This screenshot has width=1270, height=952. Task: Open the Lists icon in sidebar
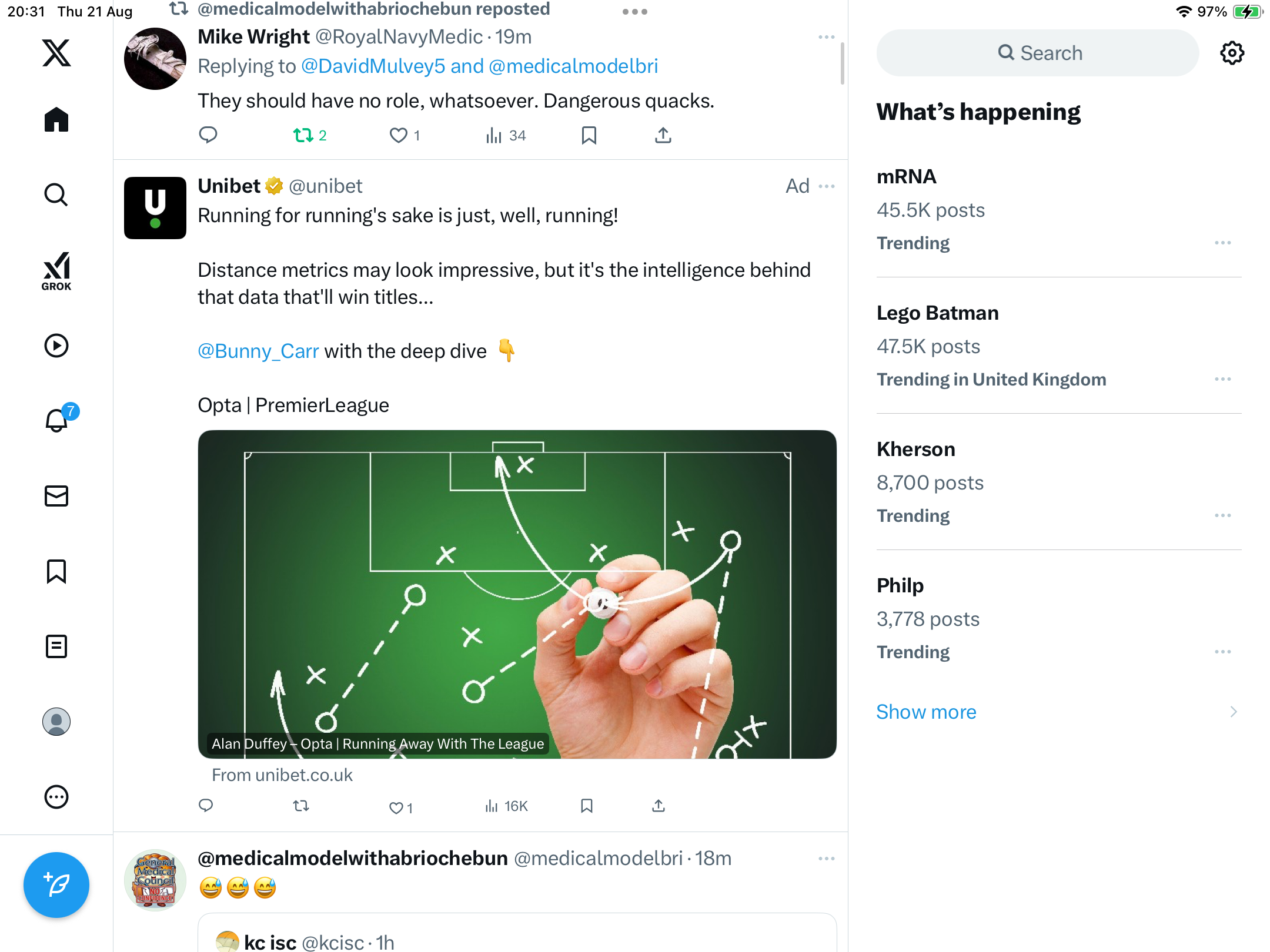pos(56,646)
